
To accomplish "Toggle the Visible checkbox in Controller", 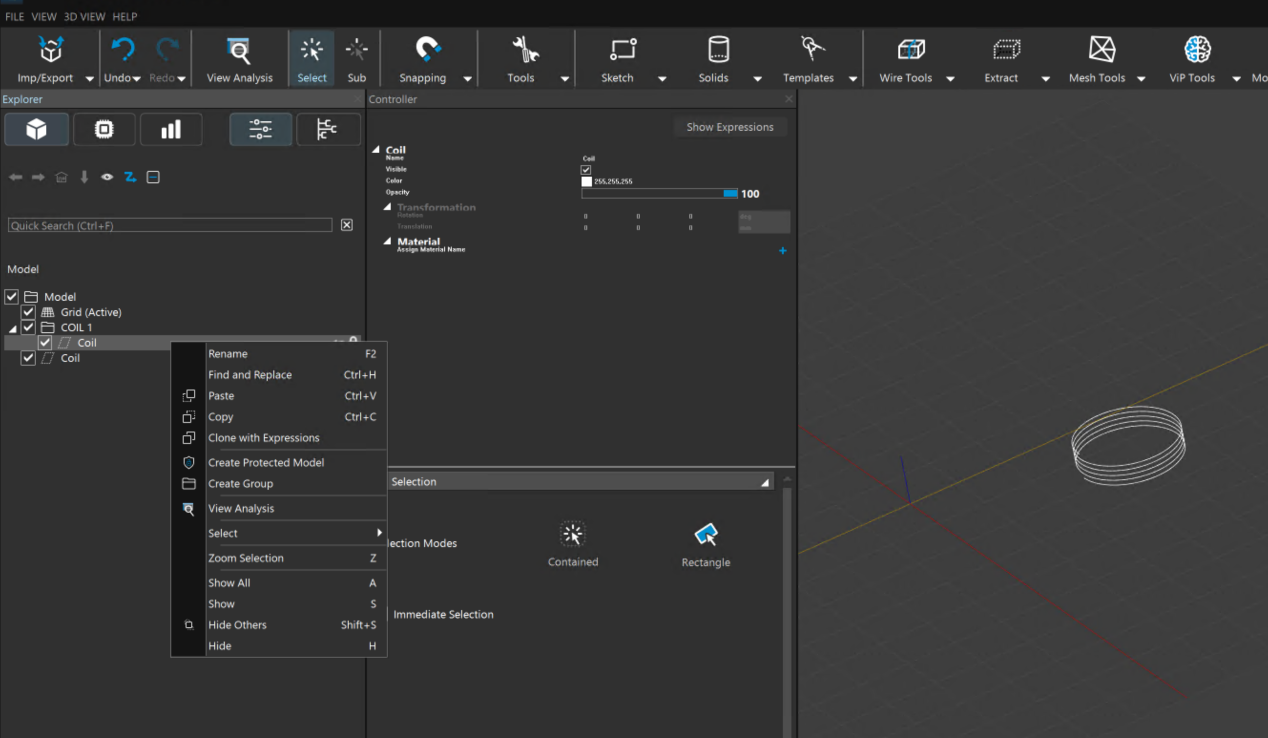I will (586, 170).
